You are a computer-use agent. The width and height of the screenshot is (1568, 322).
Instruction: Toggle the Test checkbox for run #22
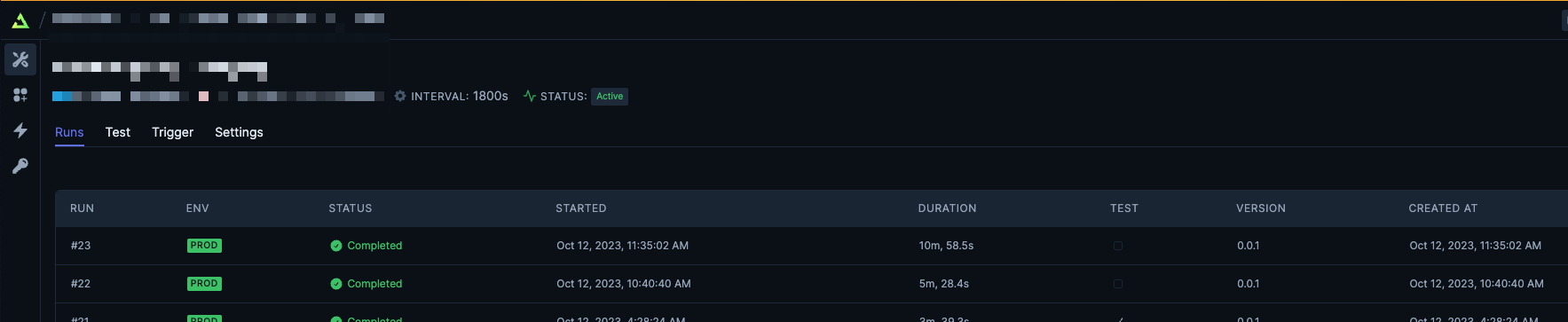[1118, 284]
